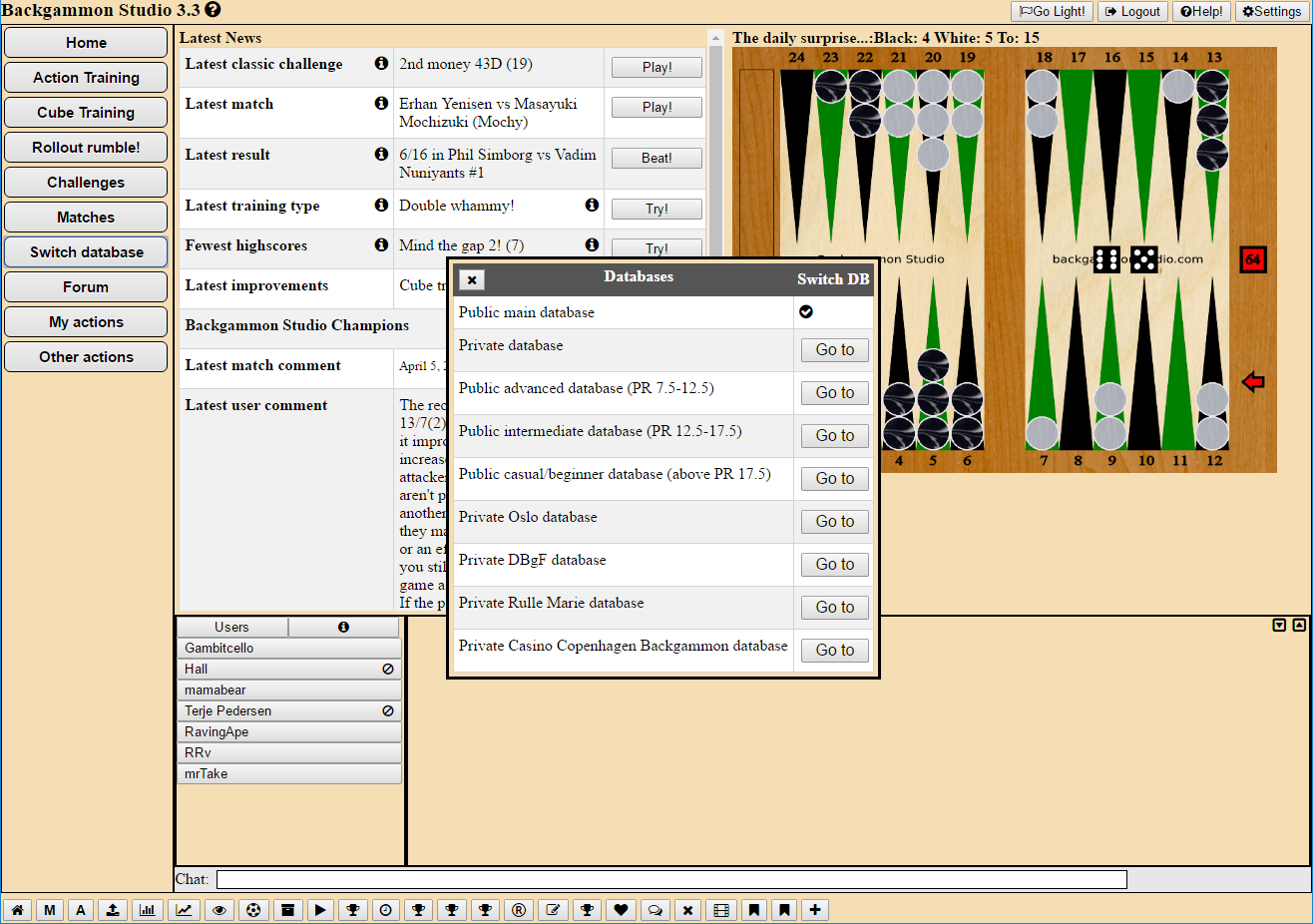Collapse chat panel with down arrow icon
The width and height of the screenshot is (1313, 924).
coord(1279,625)
